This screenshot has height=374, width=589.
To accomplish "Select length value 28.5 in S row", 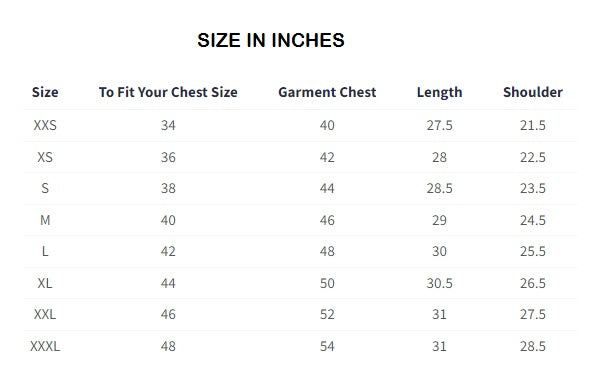I will [439, 188].
